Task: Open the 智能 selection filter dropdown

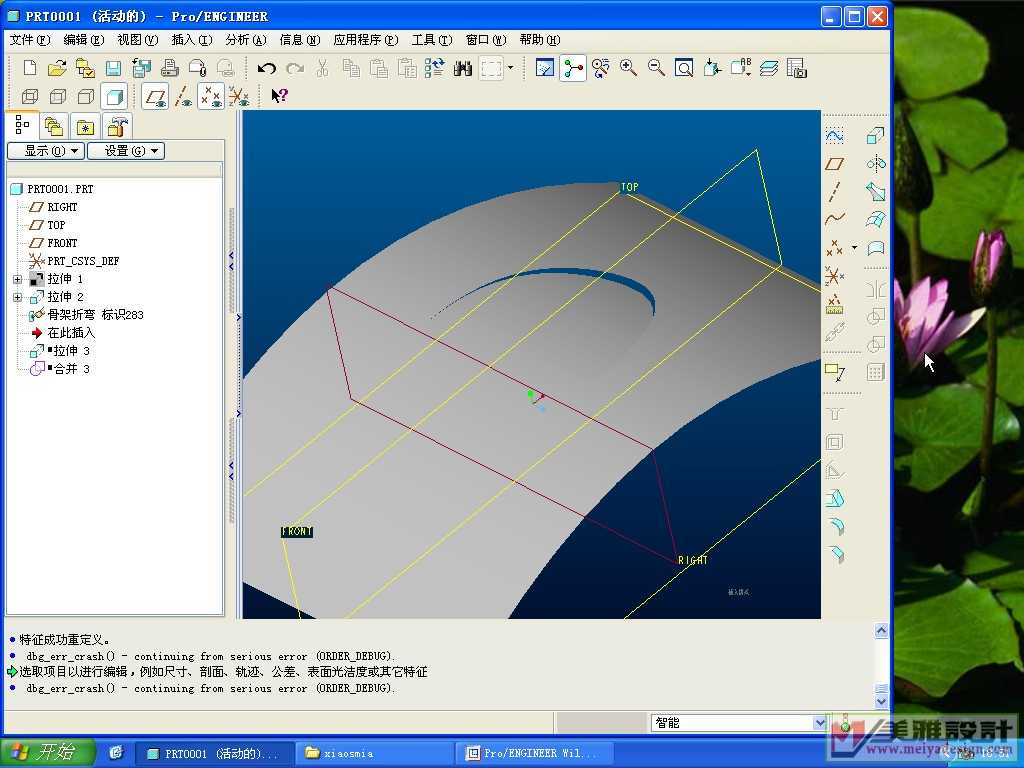Action: pos(820,722)
